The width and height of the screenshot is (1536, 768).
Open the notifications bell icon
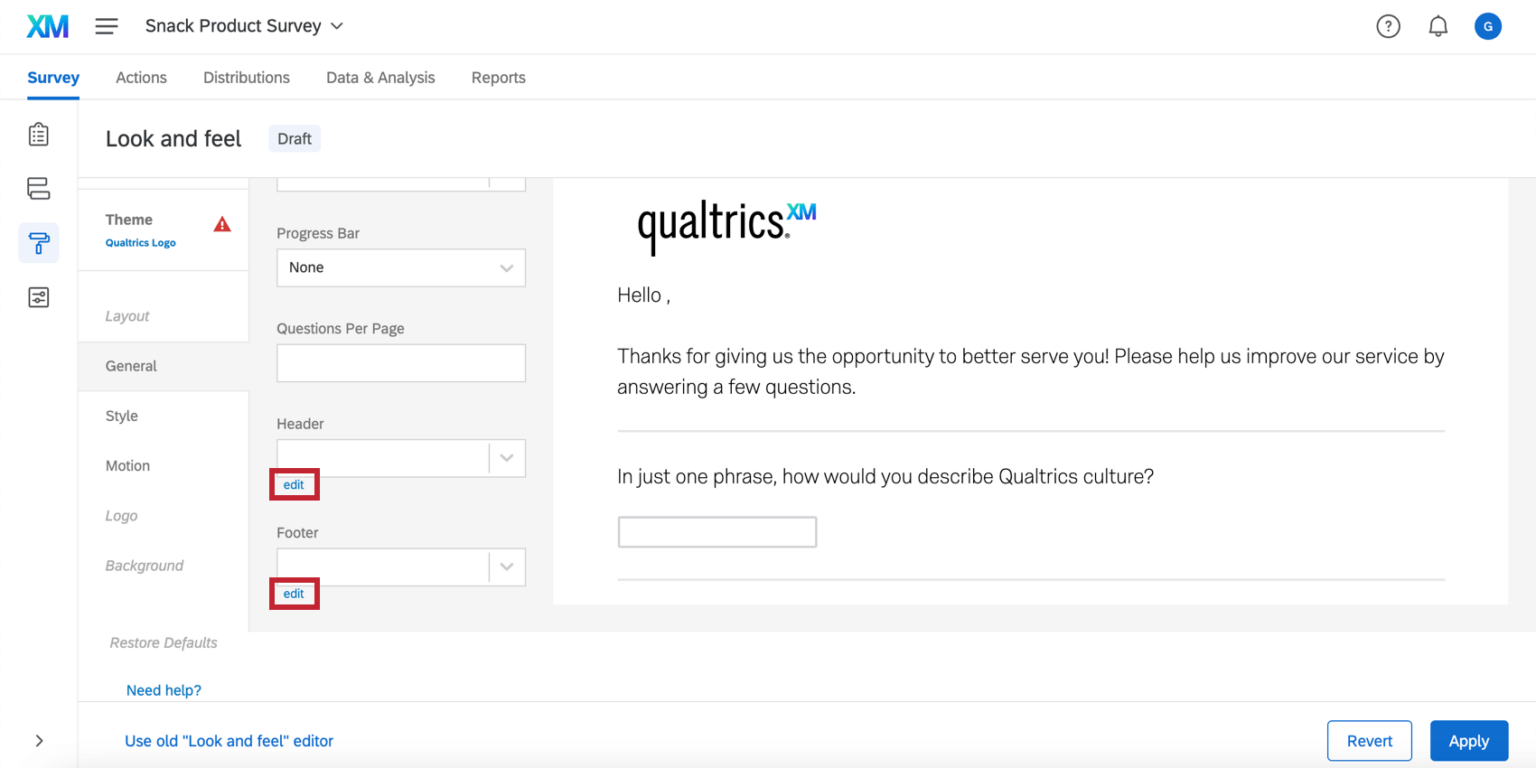[1438, 26]
